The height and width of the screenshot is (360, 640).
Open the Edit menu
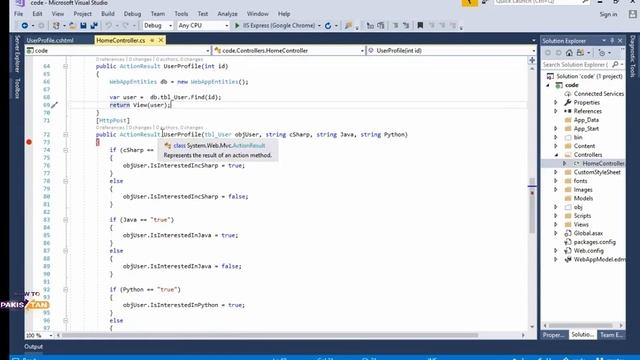pos(37,14)
